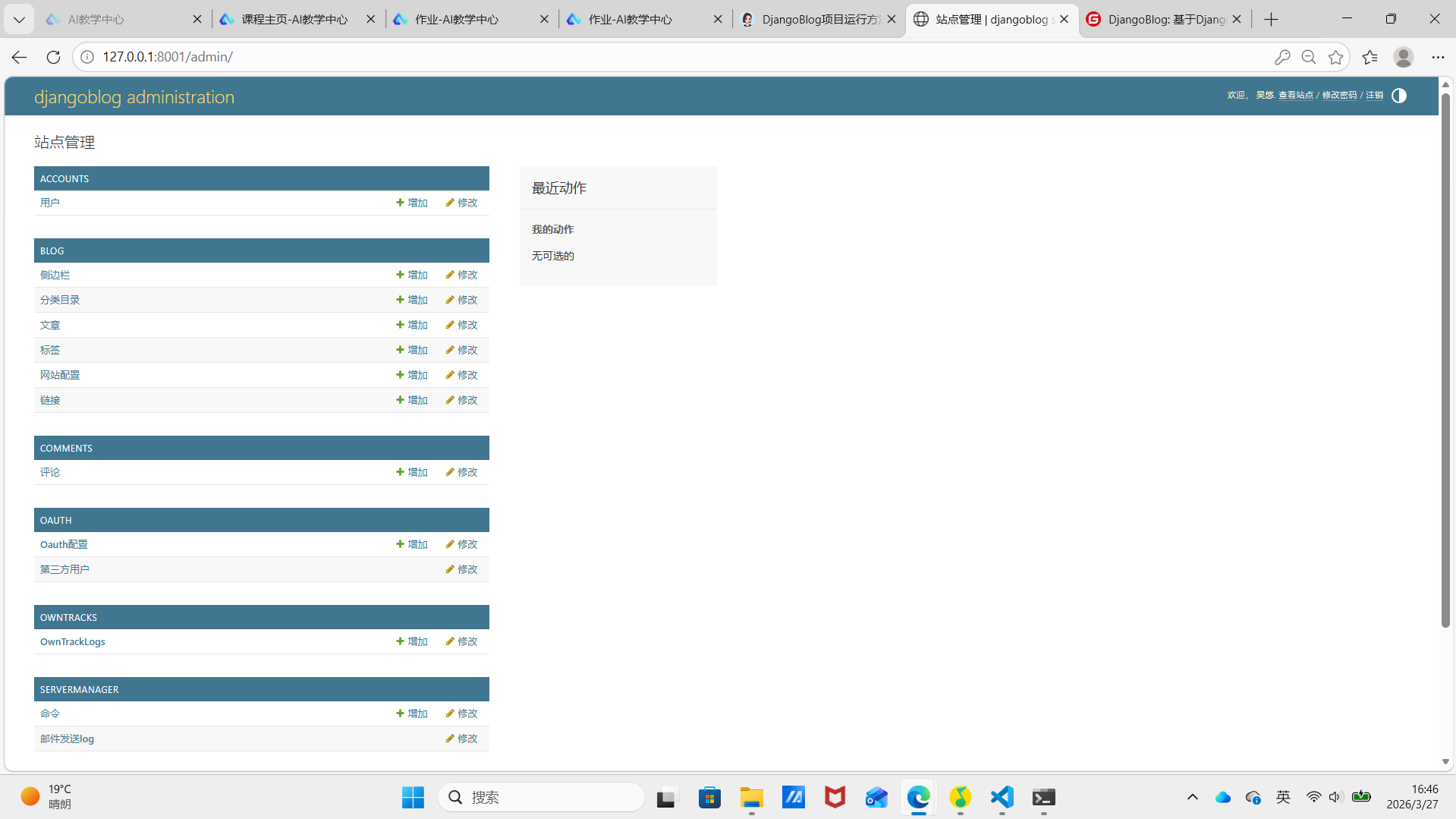Open the 分类目录 model link
1456x819 pixels.
(x=60, y=300)
